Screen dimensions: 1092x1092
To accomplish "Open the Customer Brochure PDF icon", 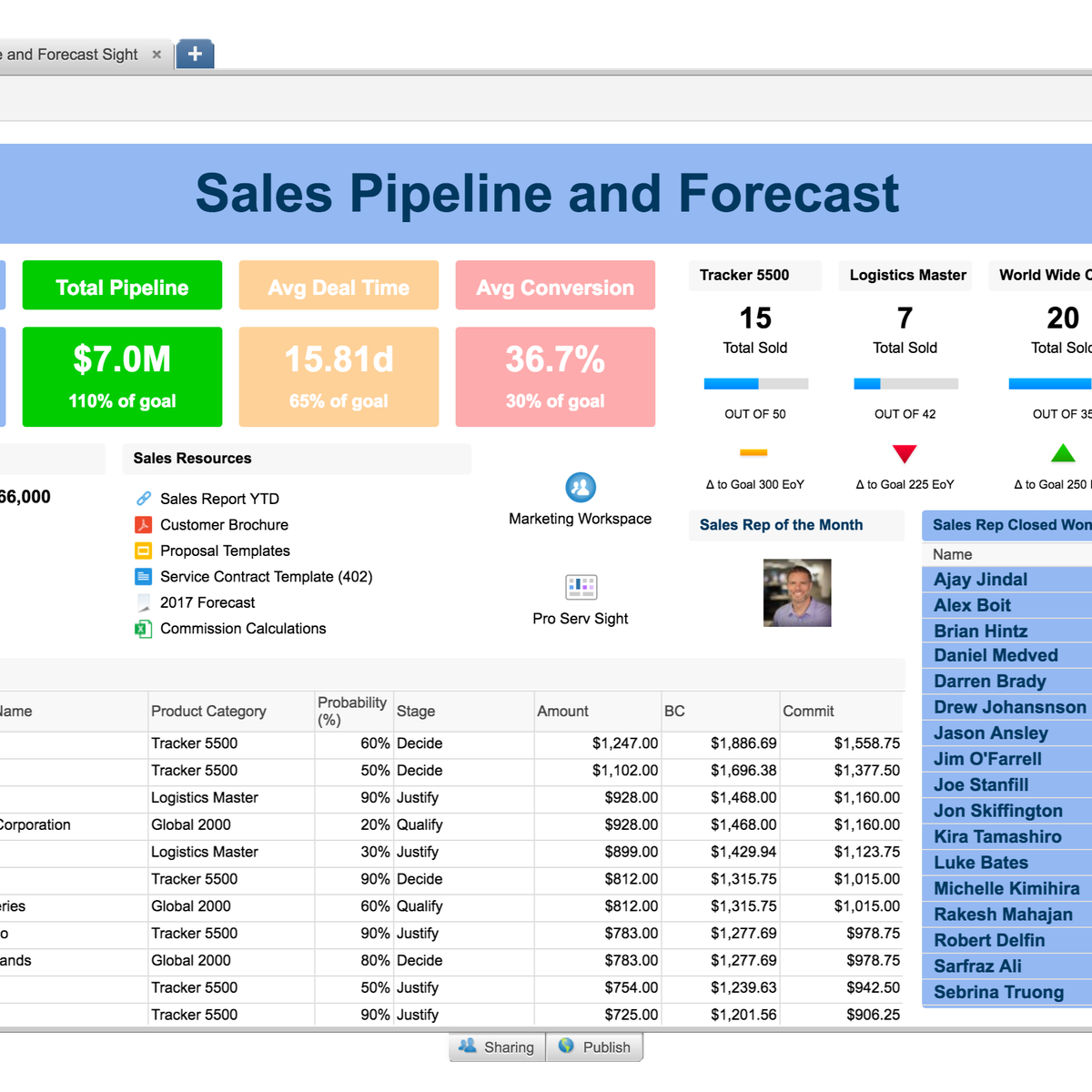I will 145,524.
